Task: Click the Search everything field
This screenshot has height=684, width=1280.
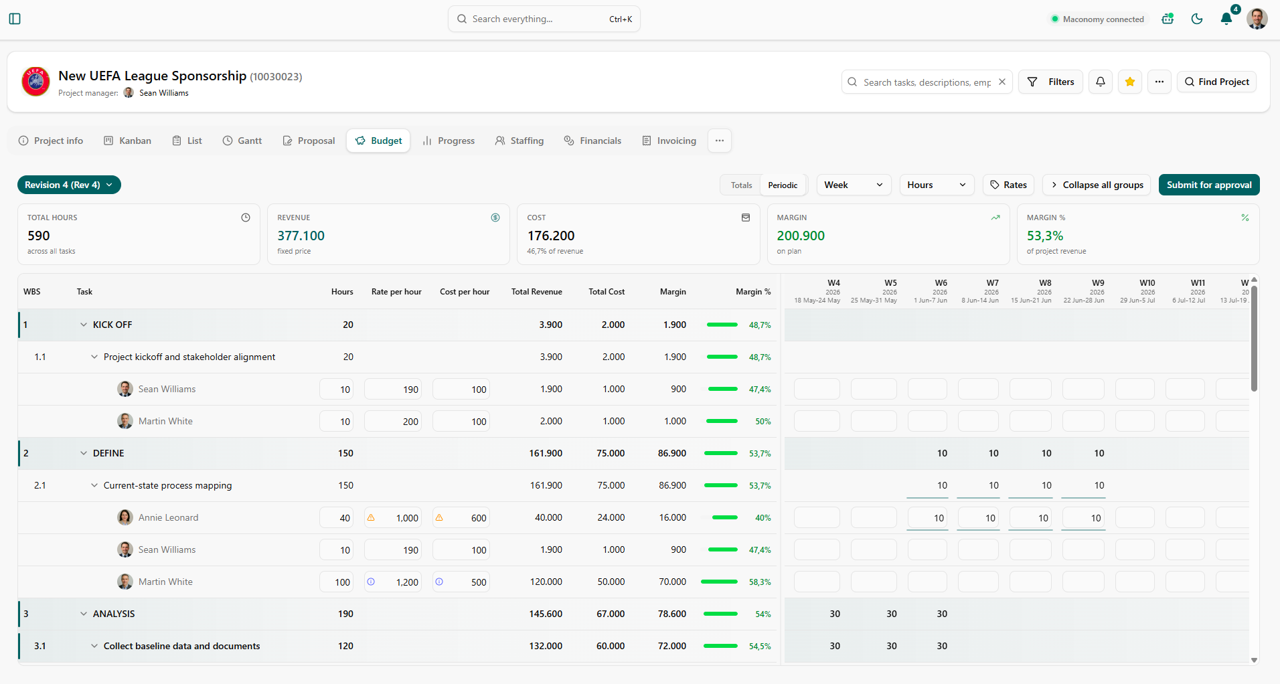Action: tap(544, 19)
